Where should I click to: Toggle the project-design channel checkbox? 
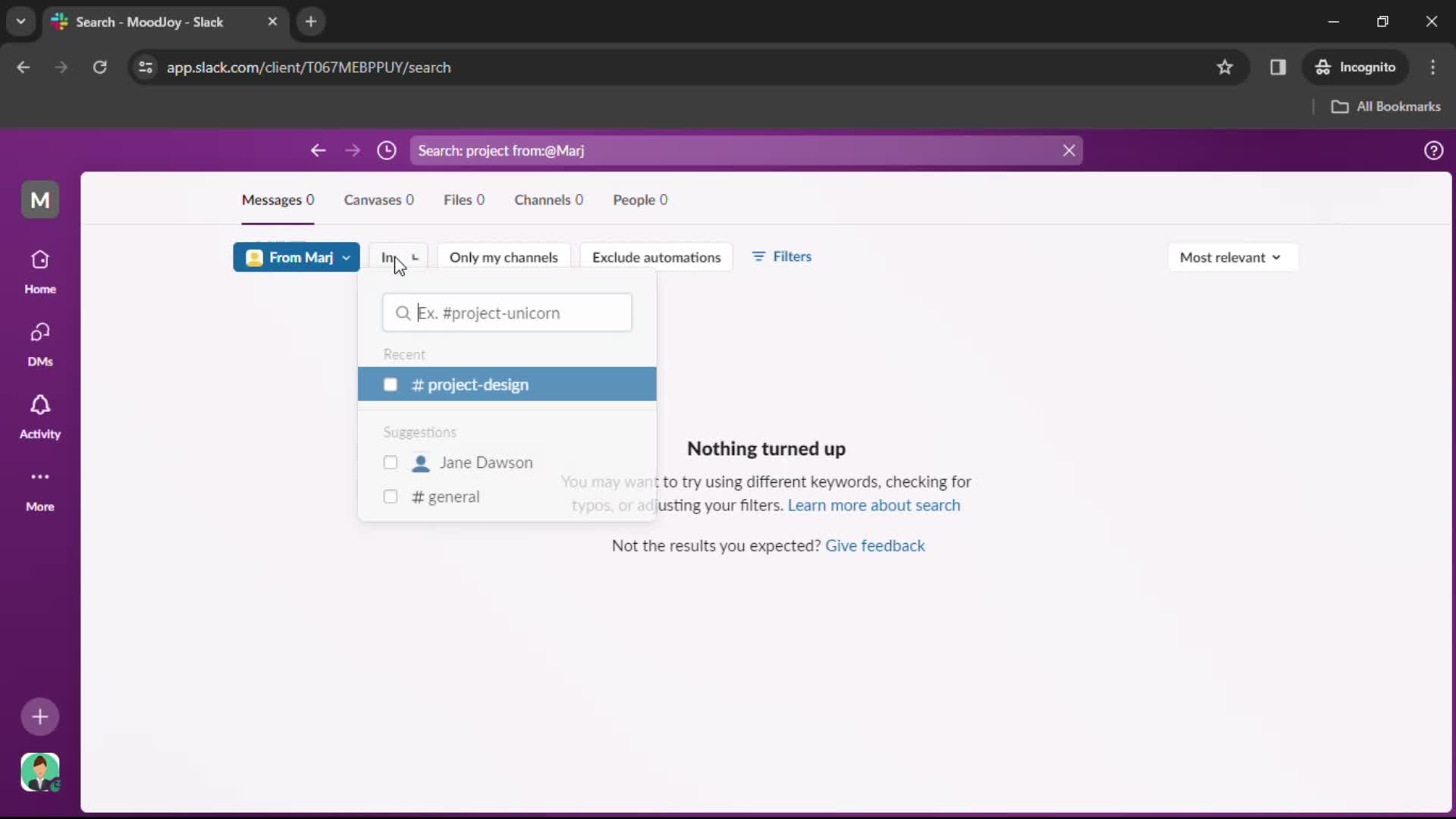390,384
